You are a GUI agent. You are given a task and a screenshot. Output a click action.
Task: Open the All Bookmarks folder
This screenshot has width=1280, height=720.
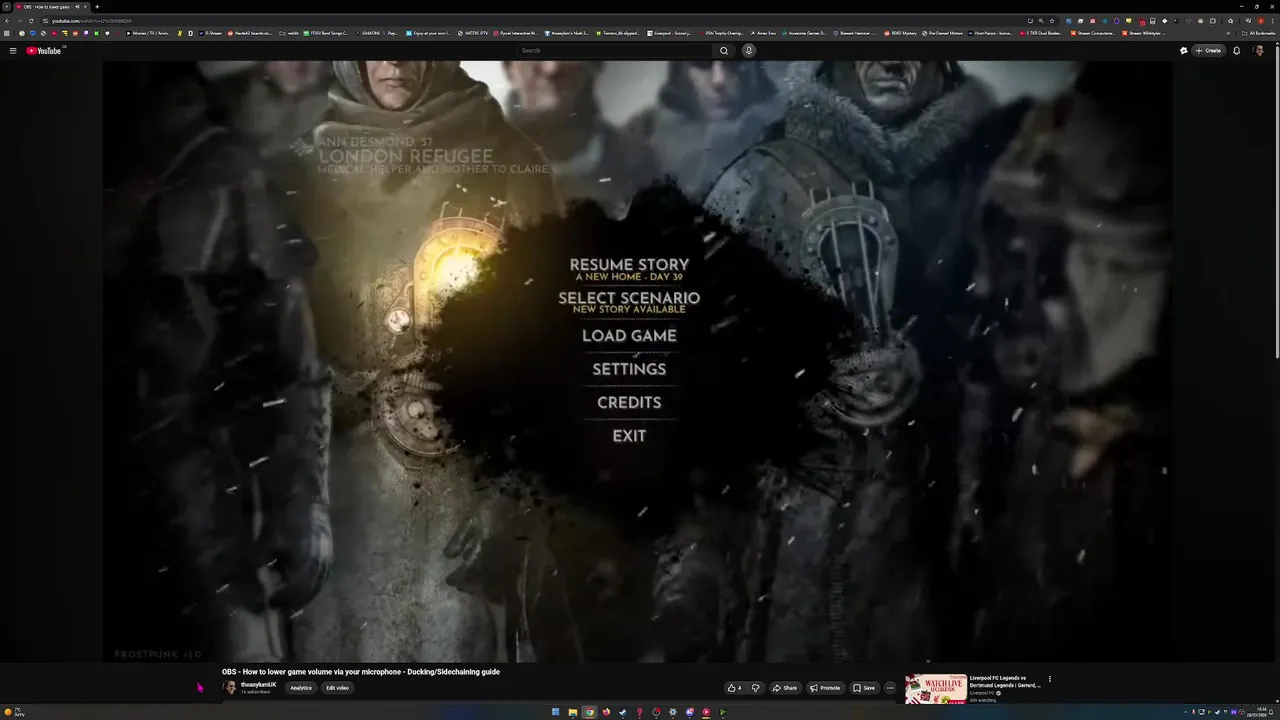point(1259,33)
